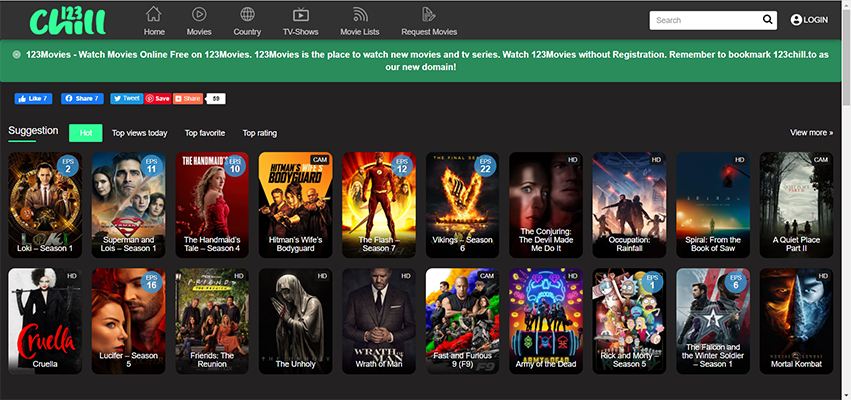Open the Cruella poster

click(45, 321)
